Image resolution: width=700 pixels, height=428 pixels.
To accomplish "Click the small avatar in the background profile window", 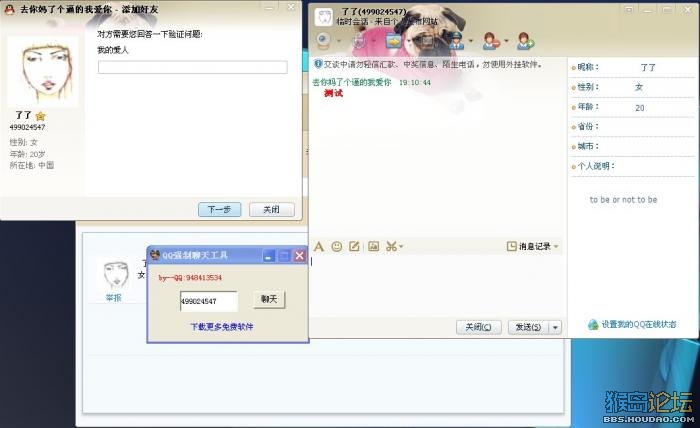I will click(116, 274).
